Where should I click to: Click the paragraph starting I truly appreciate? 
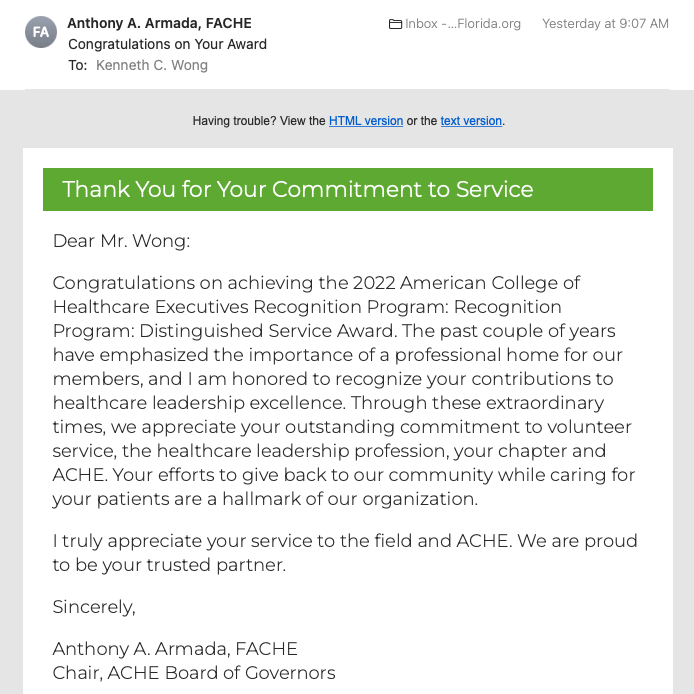345,553
